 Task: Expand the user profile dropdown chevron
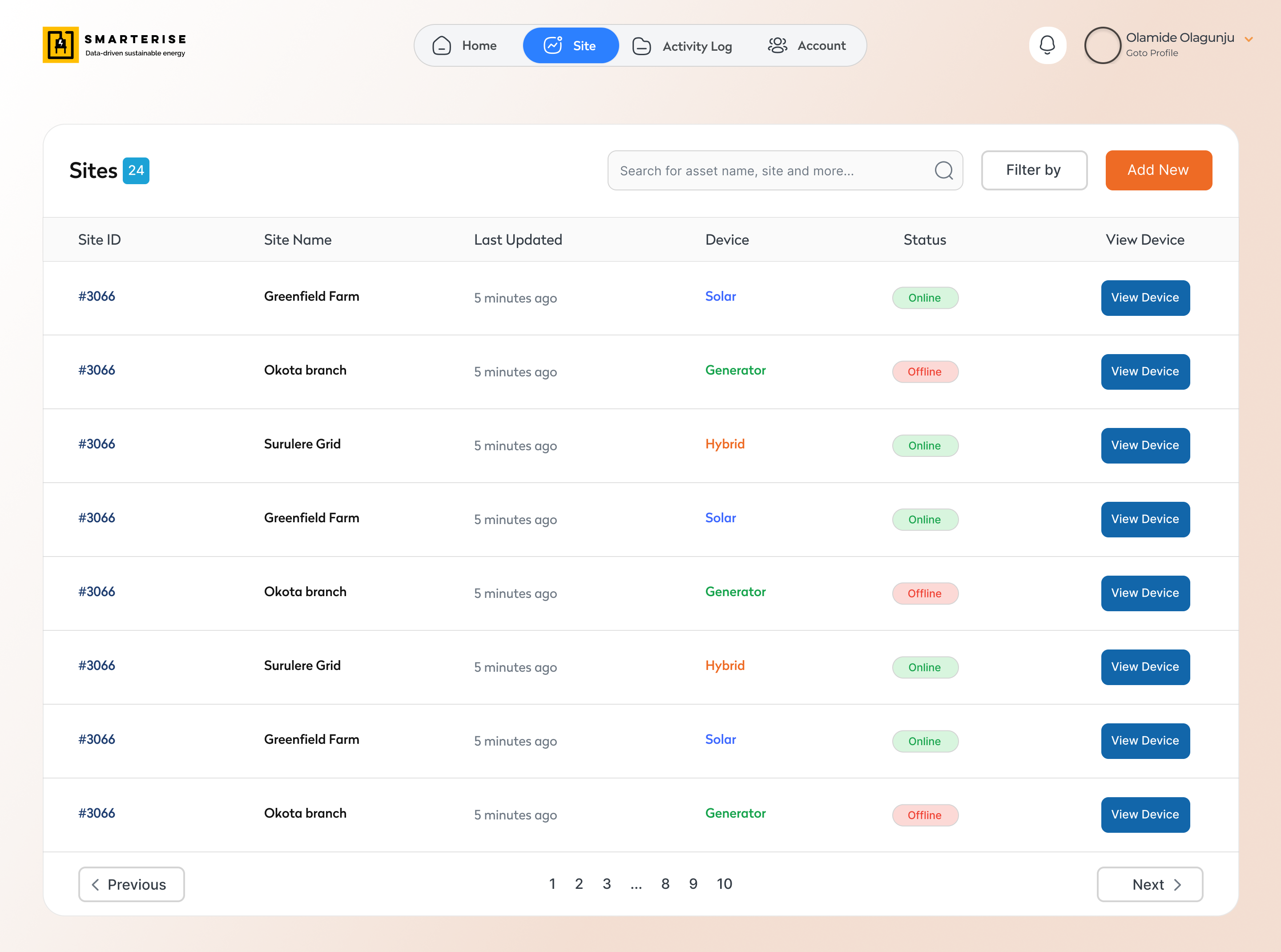pyautogui.click(x=1249, y=39)
